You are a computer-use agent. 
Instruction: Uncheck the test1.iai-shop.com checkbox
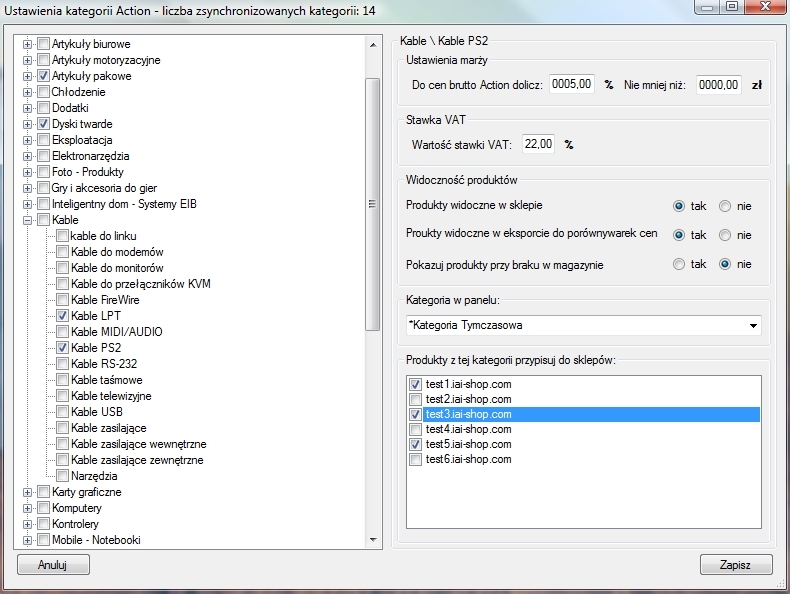[415, 384]
